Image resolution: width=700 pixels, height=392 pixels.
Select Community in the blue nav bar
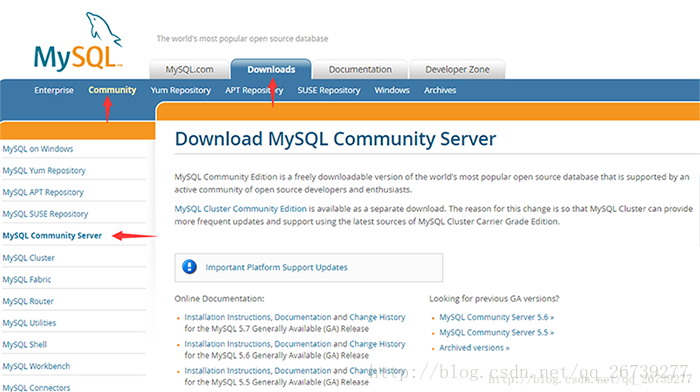112,90
